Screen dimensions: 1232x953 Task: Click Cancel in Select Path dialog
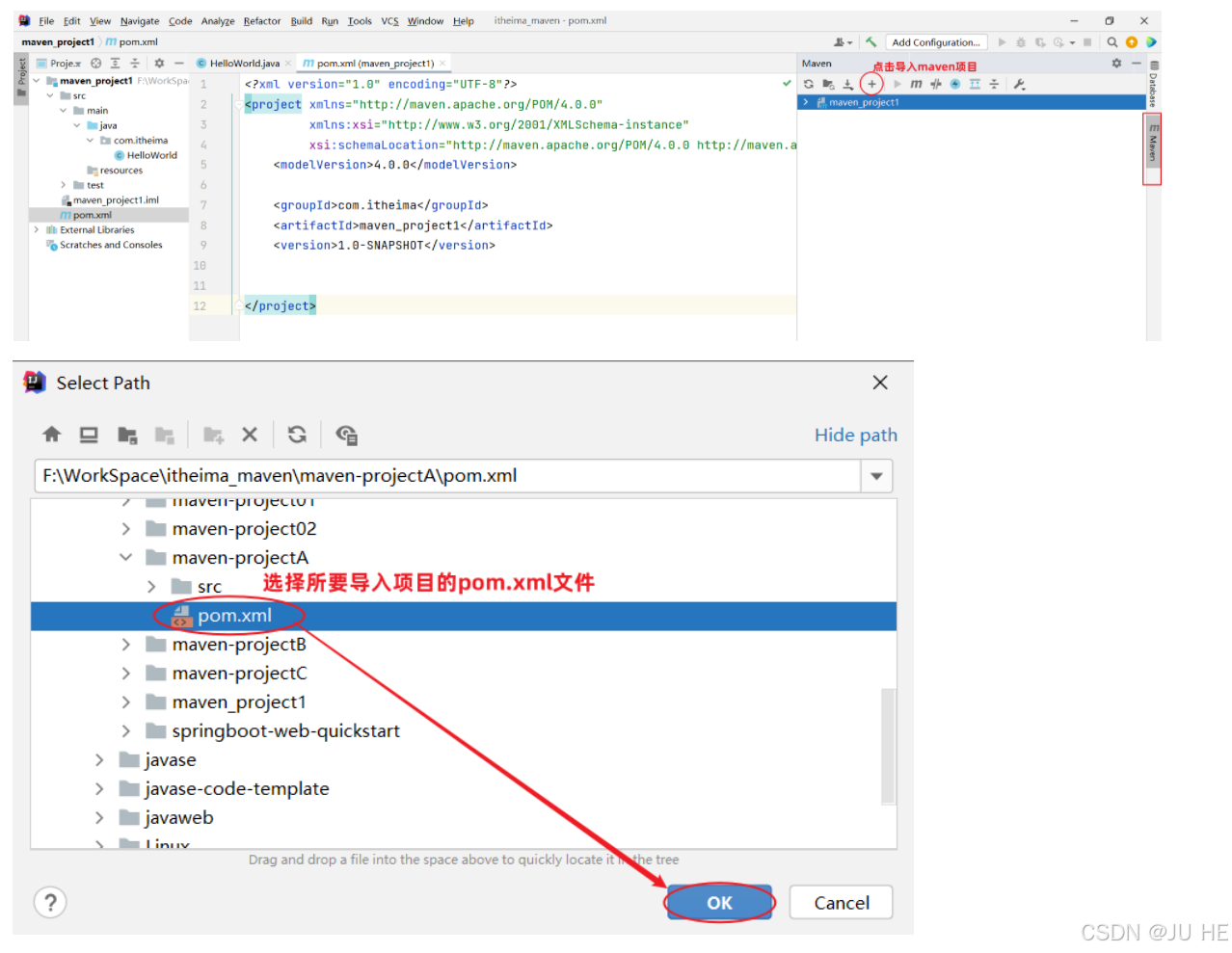point(841,902)
